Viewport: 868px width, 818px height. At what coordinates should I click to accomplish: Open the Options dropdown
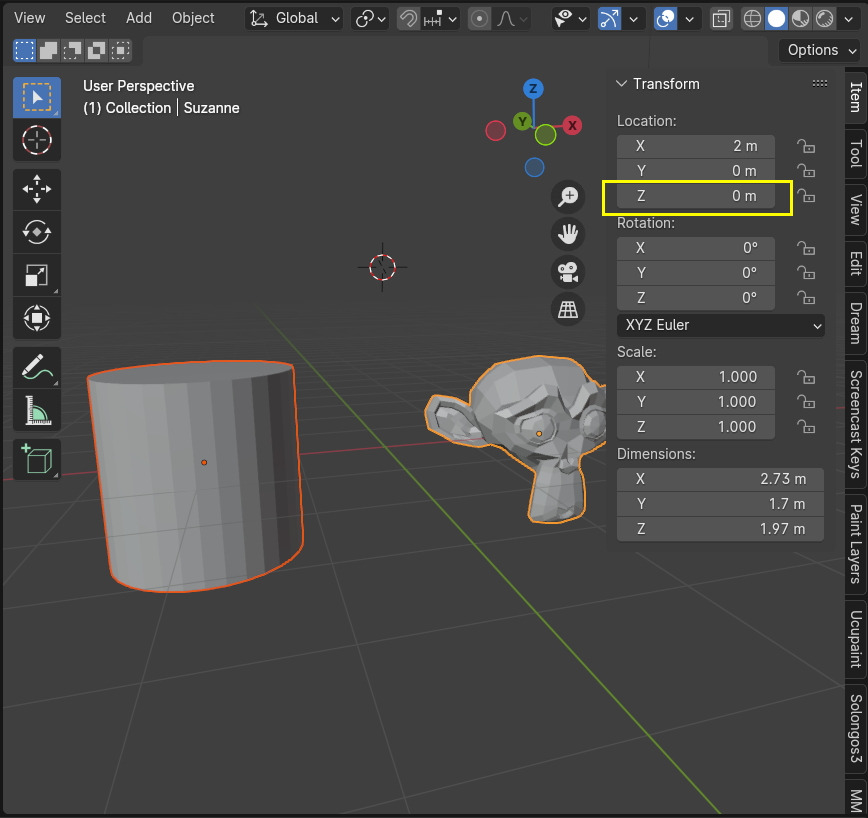coord(819,50)
